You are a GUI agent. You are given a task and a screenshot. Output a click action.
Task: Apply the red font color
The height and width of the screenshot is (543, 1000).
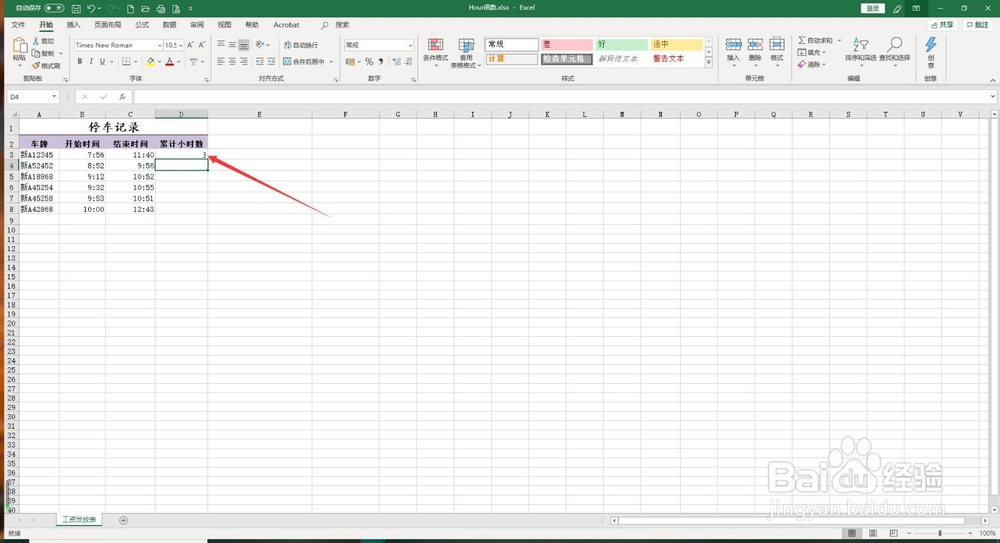pos(170,62)
